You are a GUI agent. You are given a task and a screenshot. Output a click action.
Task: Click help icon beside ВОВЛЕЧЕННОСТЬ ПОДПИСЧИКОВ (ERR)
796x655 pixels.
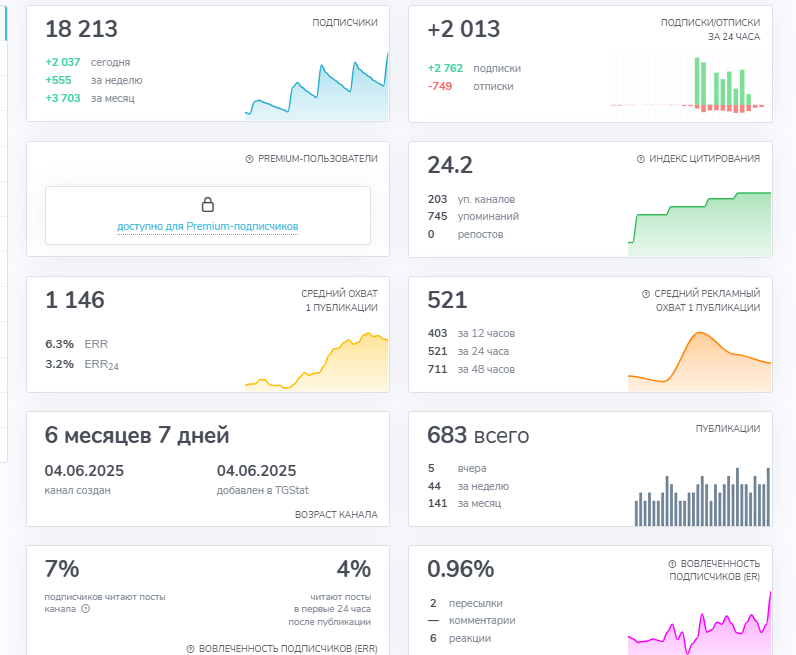(x=190, y=649)
